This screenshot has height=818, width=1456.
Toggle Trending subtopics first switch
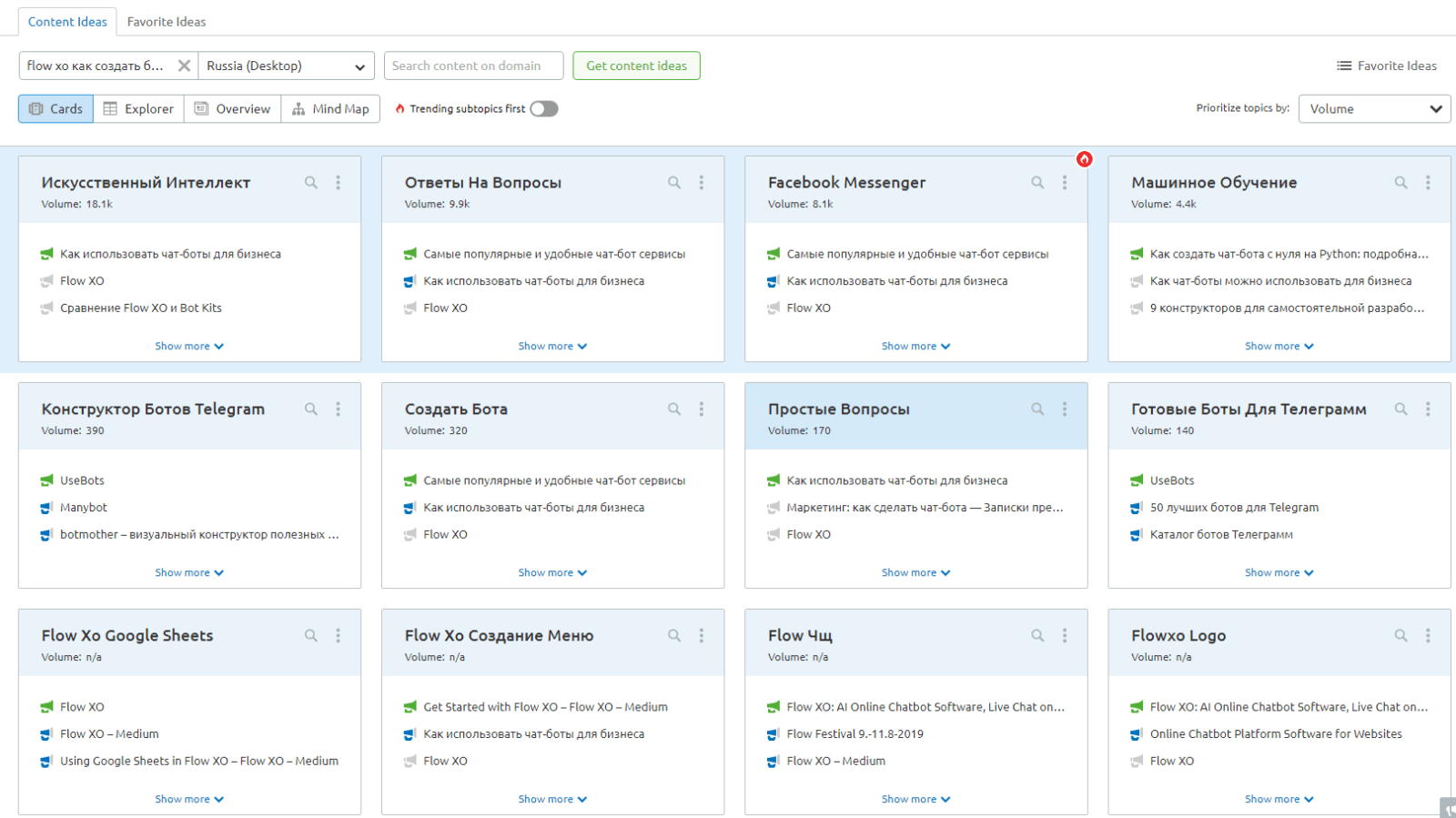click(544, 109)
